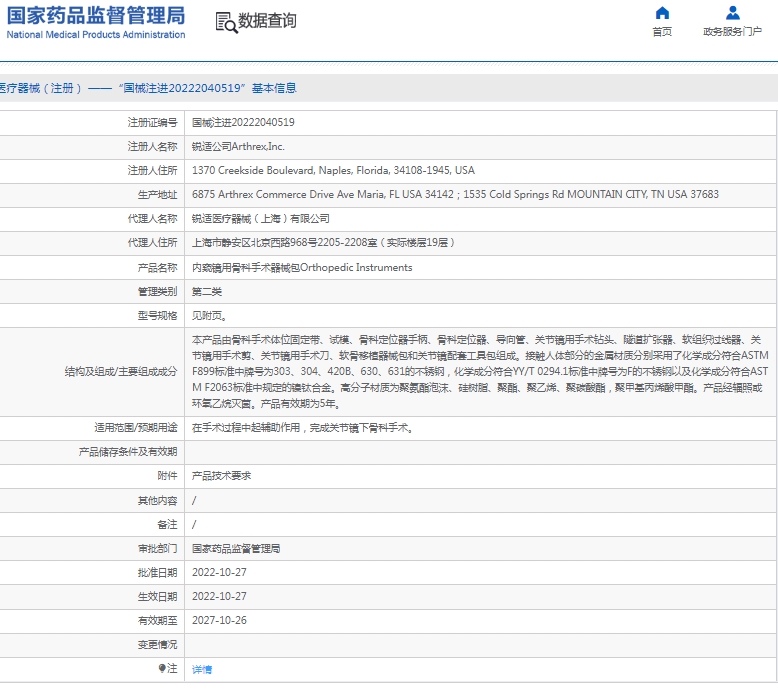Click the 代理人住所 row label
The width and height of the screenshot is (778, 692).
pyautogui.click(x=152, y=243)
